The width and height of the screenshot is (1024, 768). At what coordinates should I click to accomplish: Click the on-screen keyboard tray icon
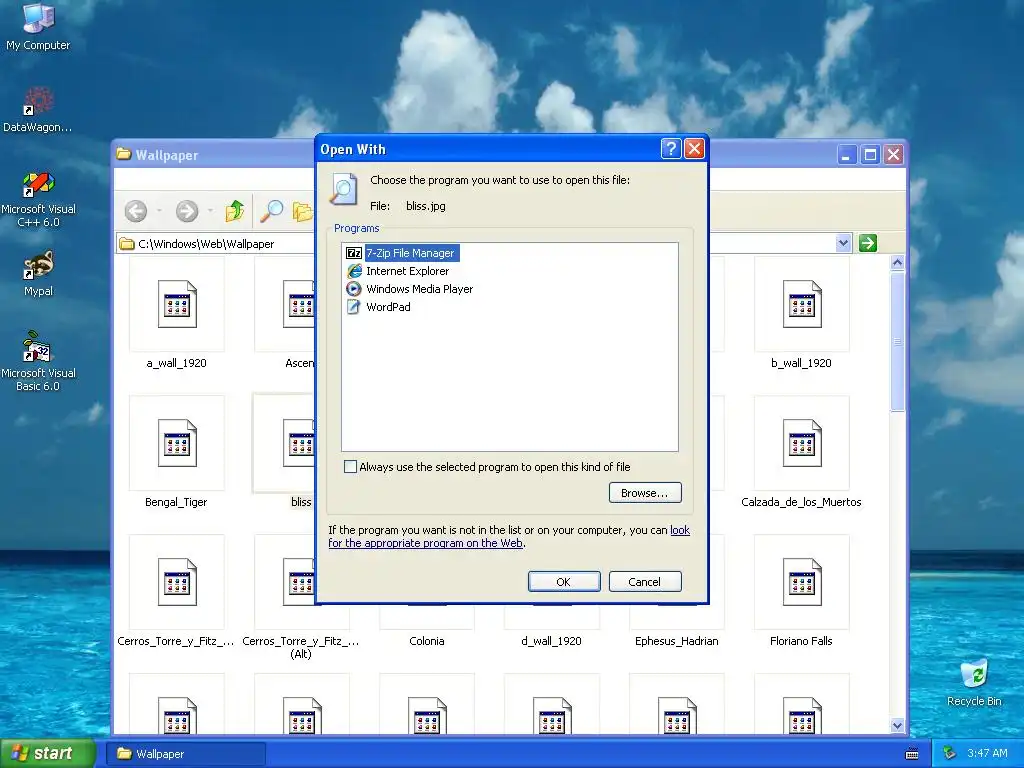coord(912,754)
